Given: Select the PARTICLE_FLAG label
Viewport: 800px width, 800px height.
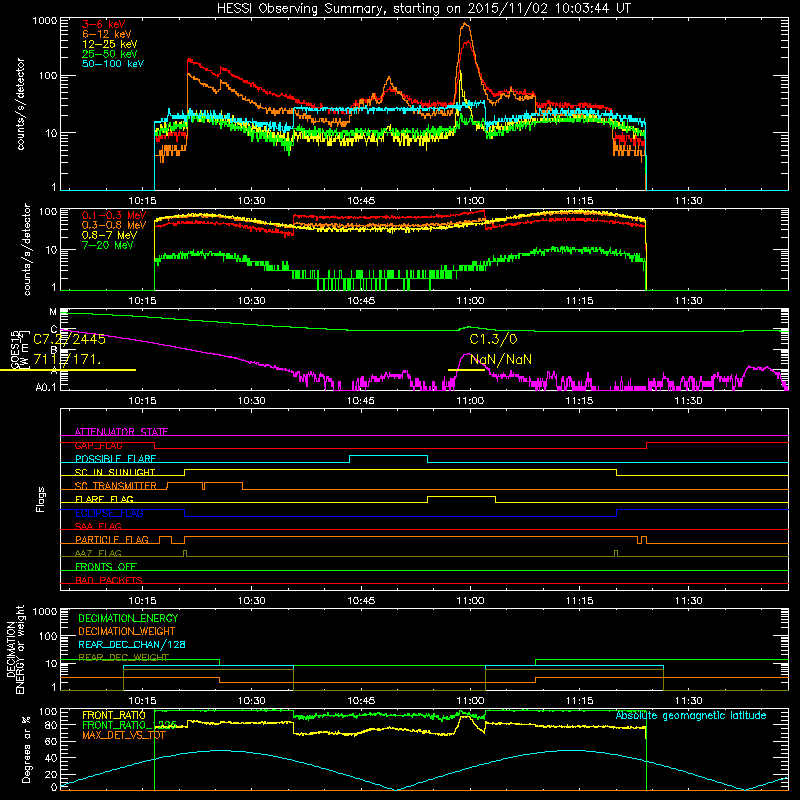Looking at the screenshot, I should 112,539.
